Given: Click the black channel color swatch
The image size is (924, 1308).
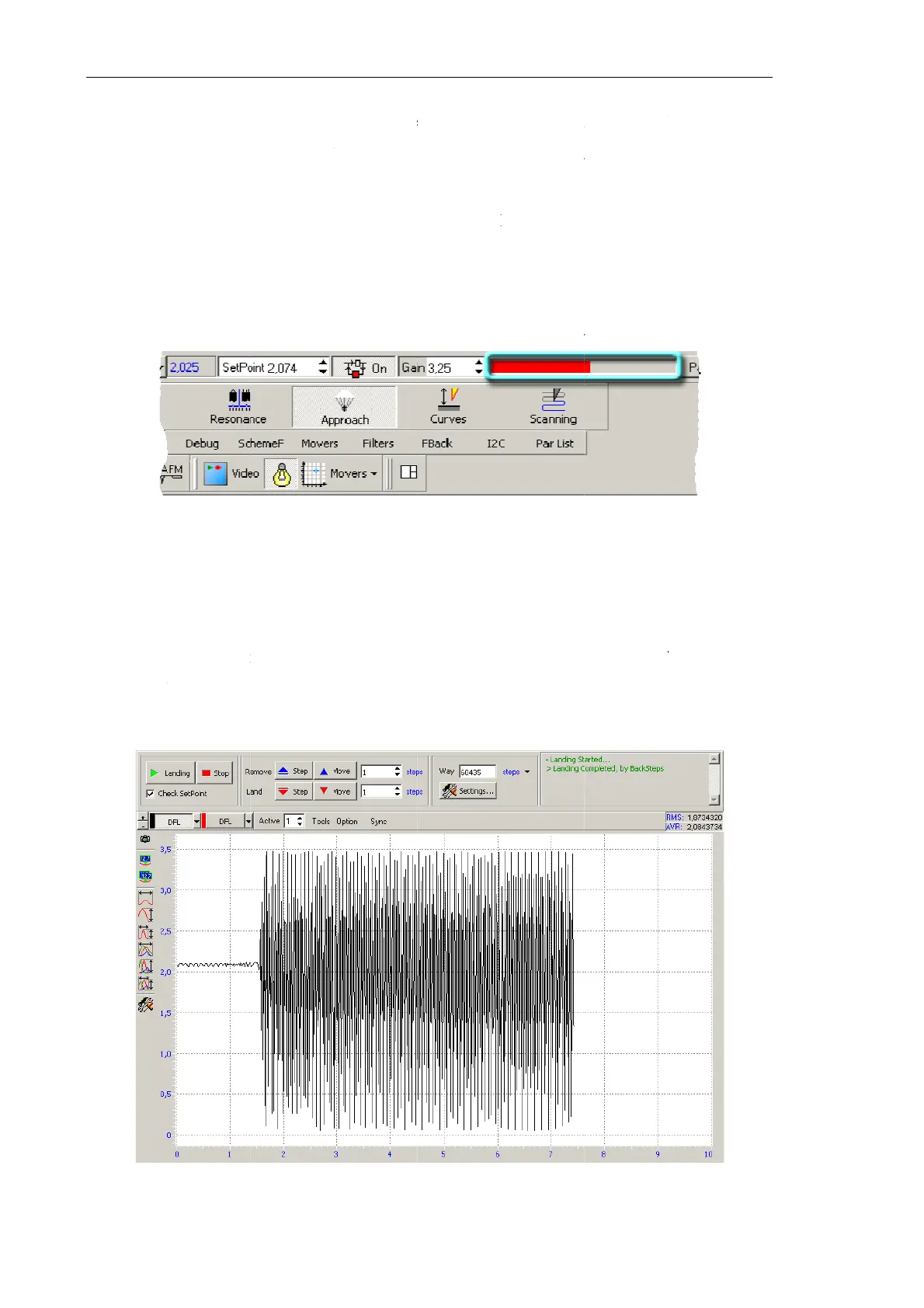Looking at the screenshot, I should (152, 821).
